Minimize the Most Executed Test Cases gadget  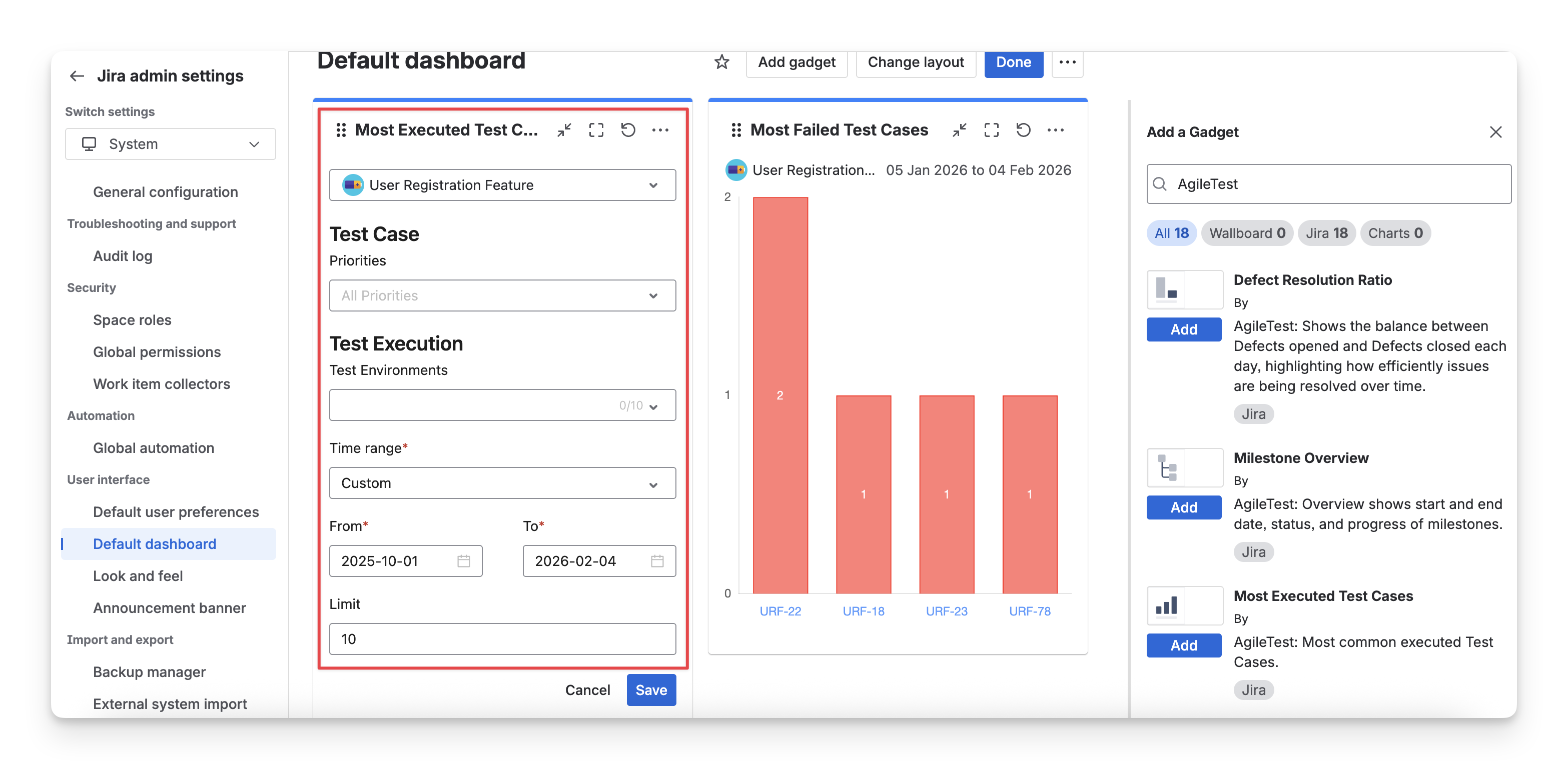(564, 129)
